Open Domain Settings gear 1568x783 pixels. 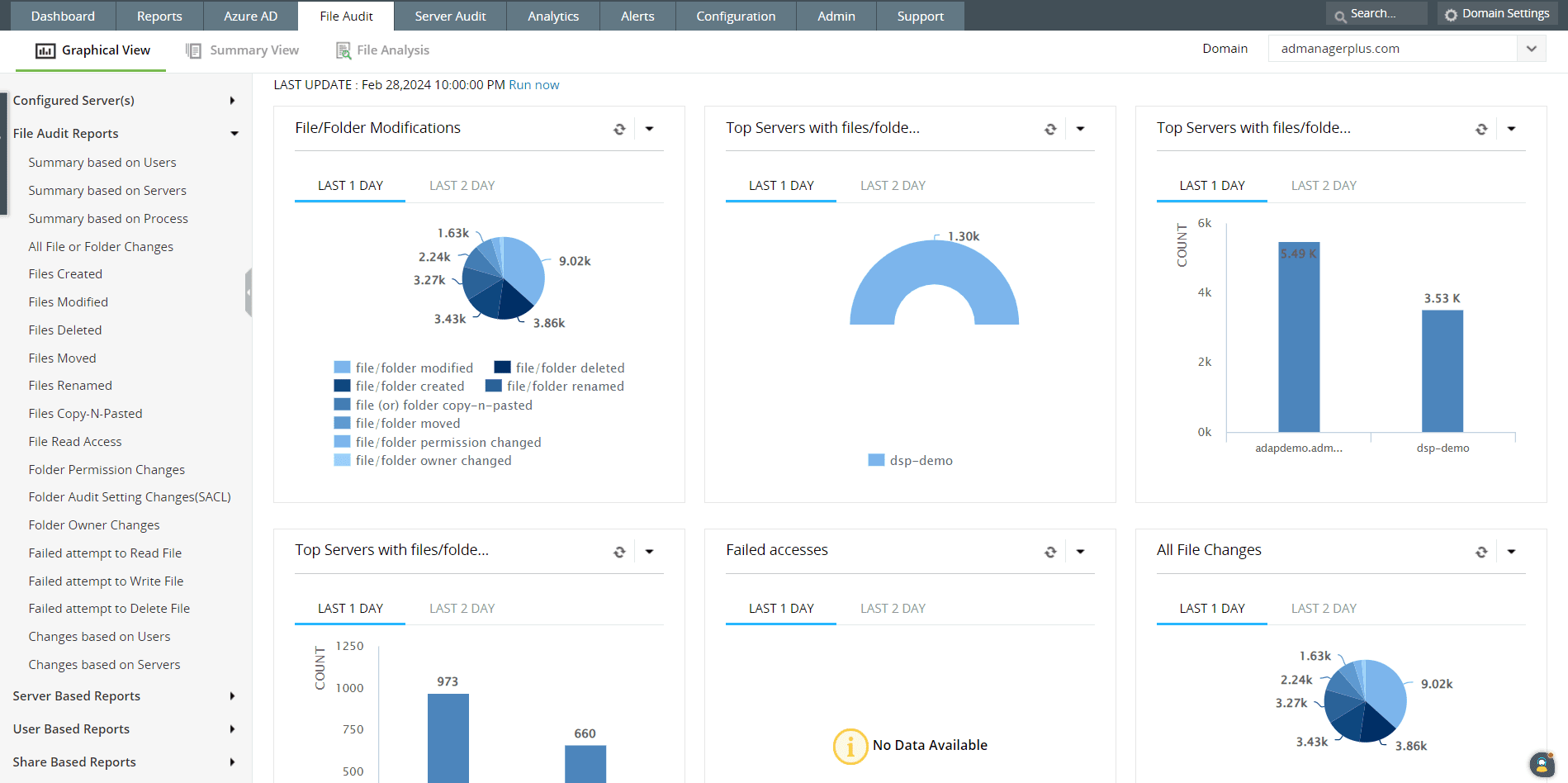(1451, 14)
